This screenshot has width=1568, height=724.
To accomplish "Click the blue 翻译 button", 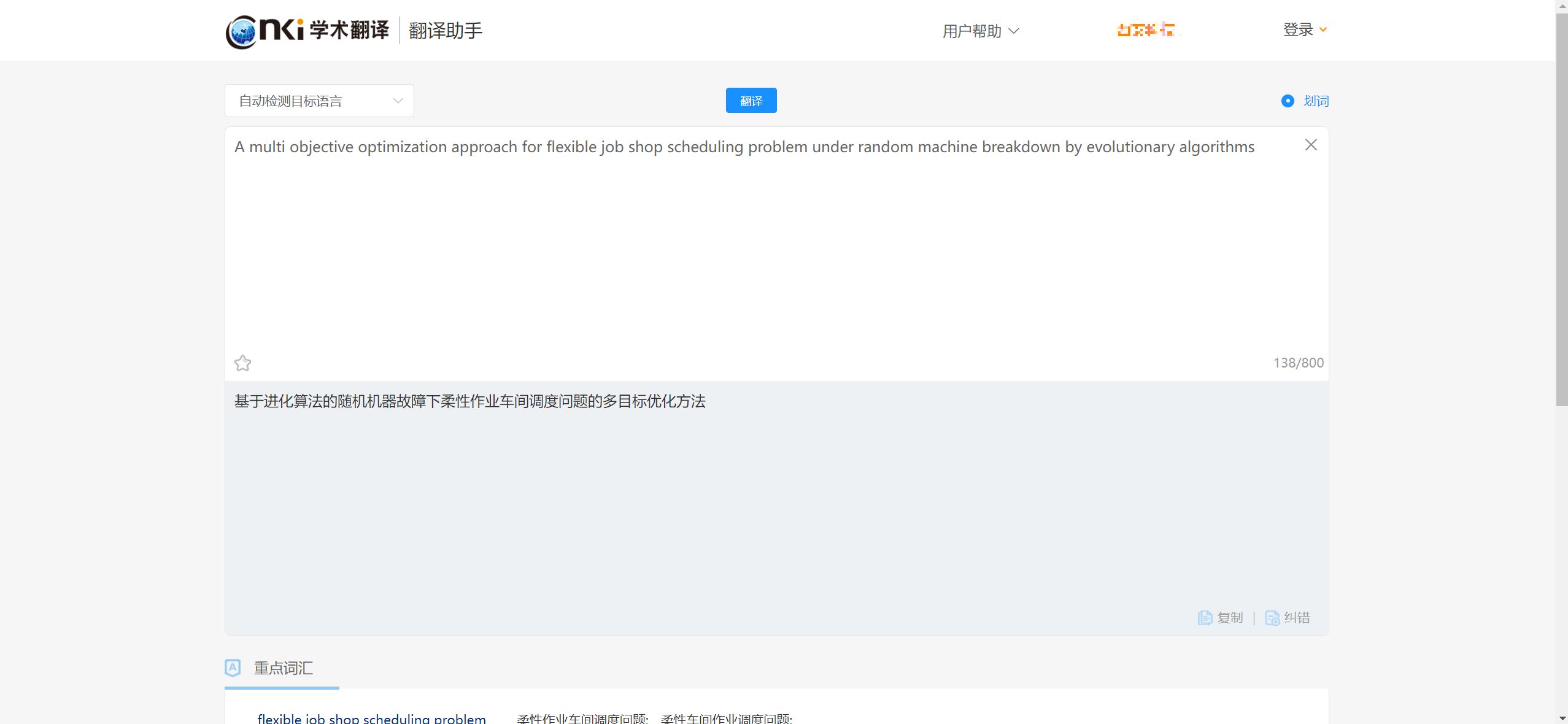I will [x=751, y=101].
